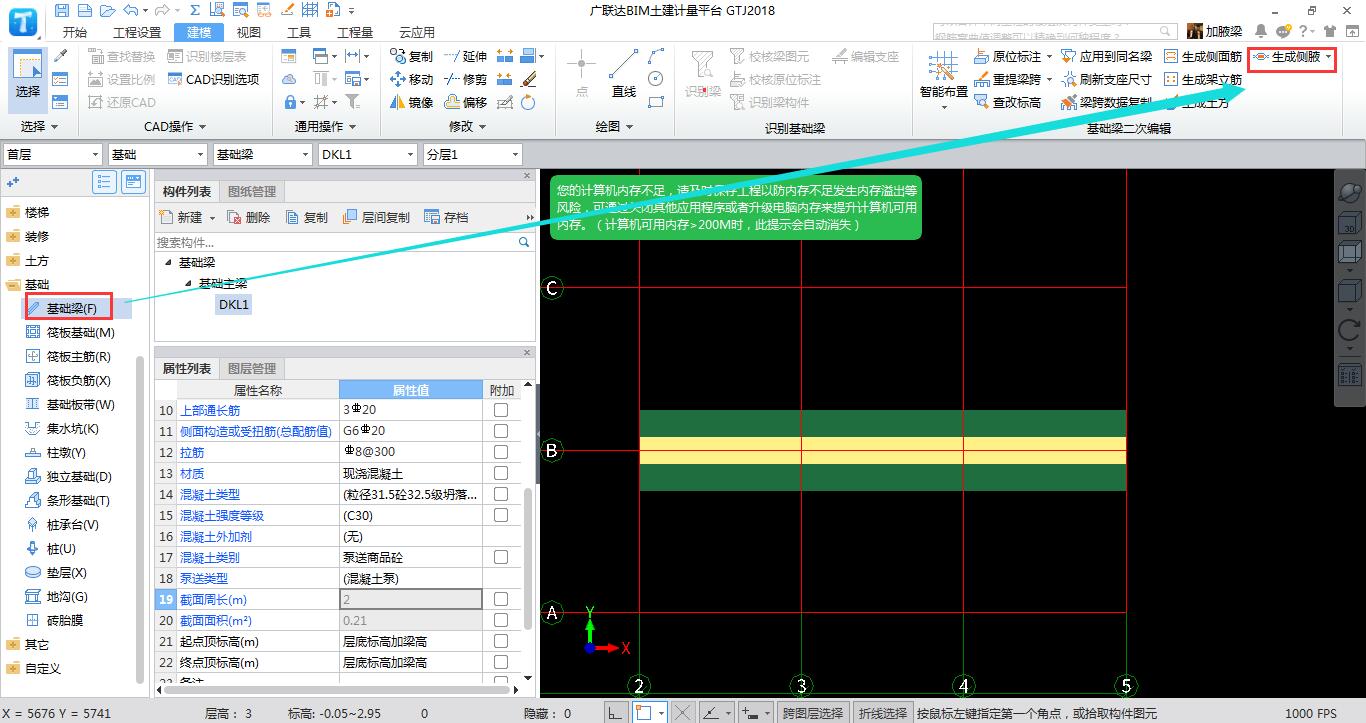Click 刷新支座尺寸 tool
Screen dimensions: 1366x723
coord(1107,79)
